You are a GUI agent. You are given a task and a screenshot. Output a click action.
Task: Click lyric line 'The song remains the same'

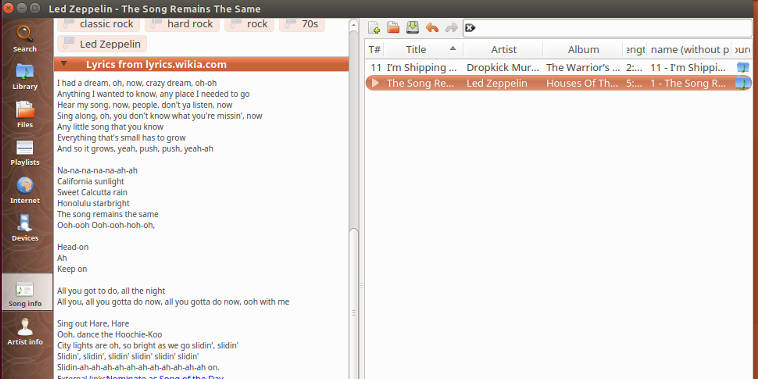click(x=107, y=214)
